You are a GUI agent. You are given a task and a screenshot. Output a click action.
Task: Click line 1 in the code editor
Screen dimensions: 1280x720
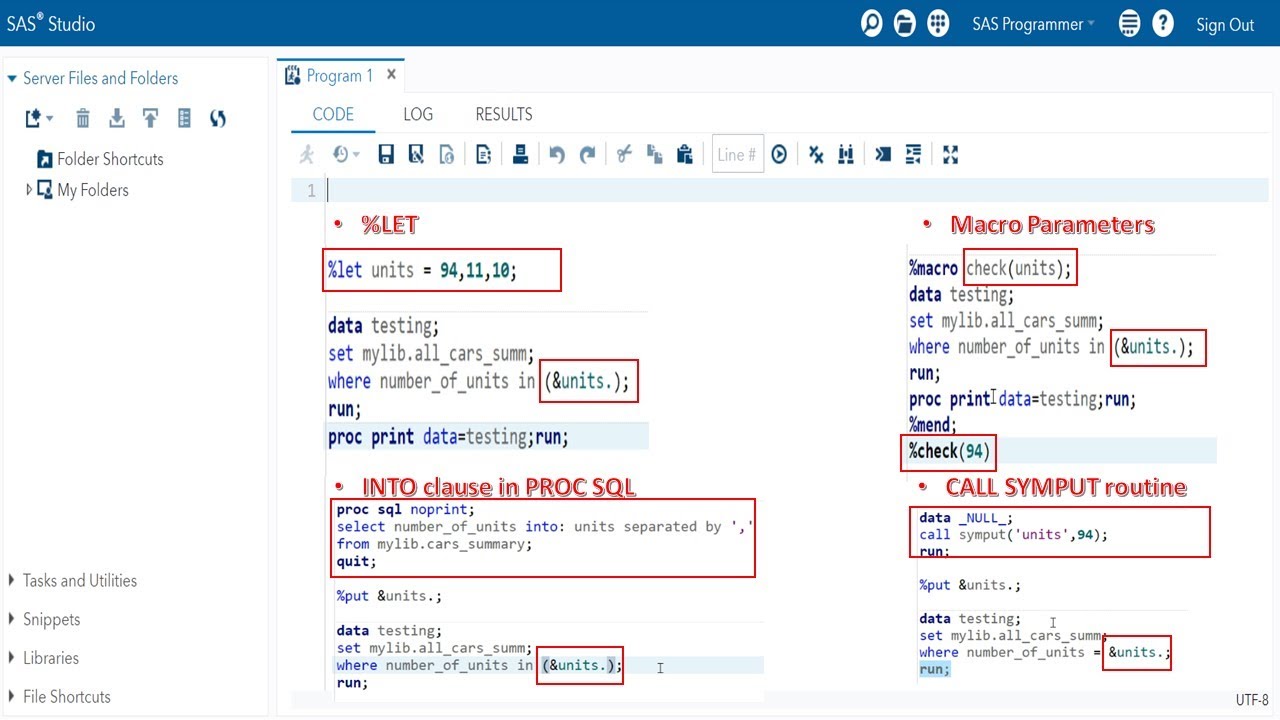[x=797, y=190]
